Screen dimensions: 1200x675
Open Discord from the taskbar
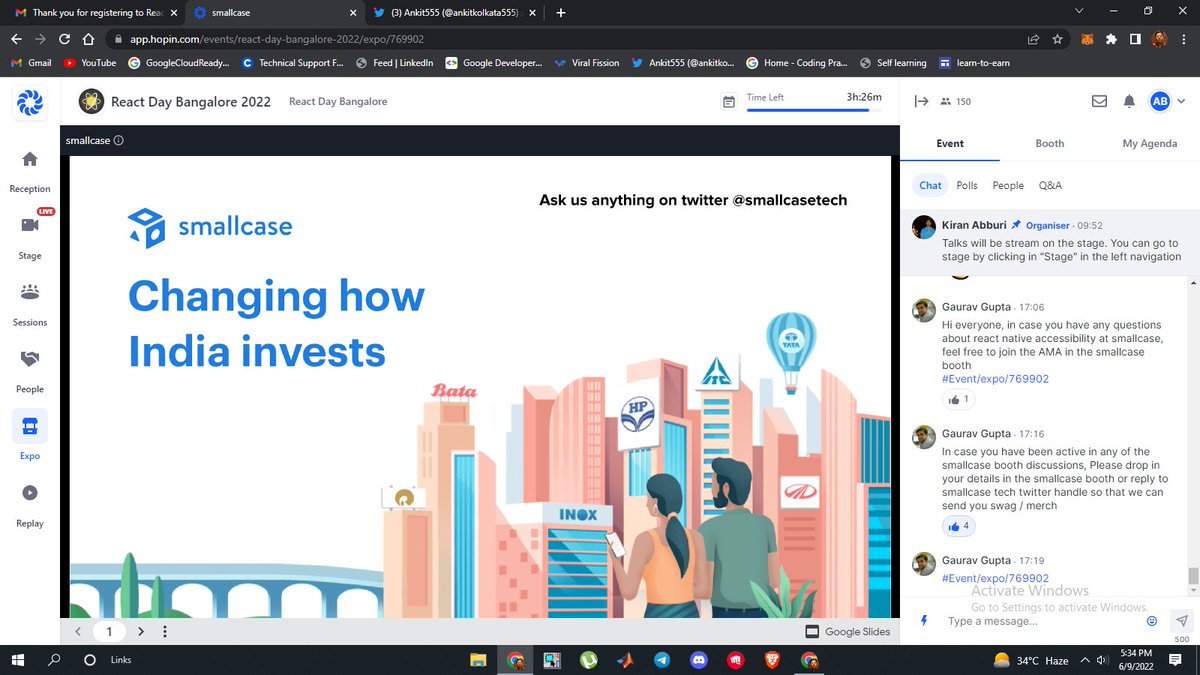point(699,660)
